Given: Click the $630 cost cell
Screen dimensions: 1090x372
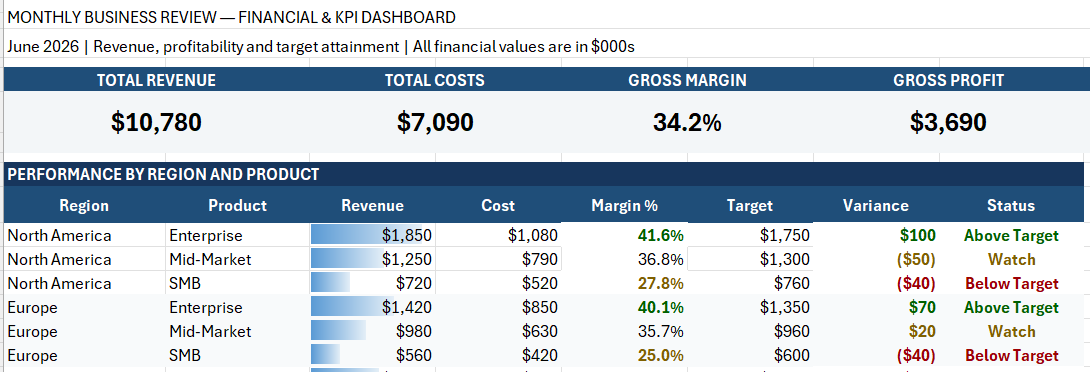Looking at the screenshot, I should point(498,331).
